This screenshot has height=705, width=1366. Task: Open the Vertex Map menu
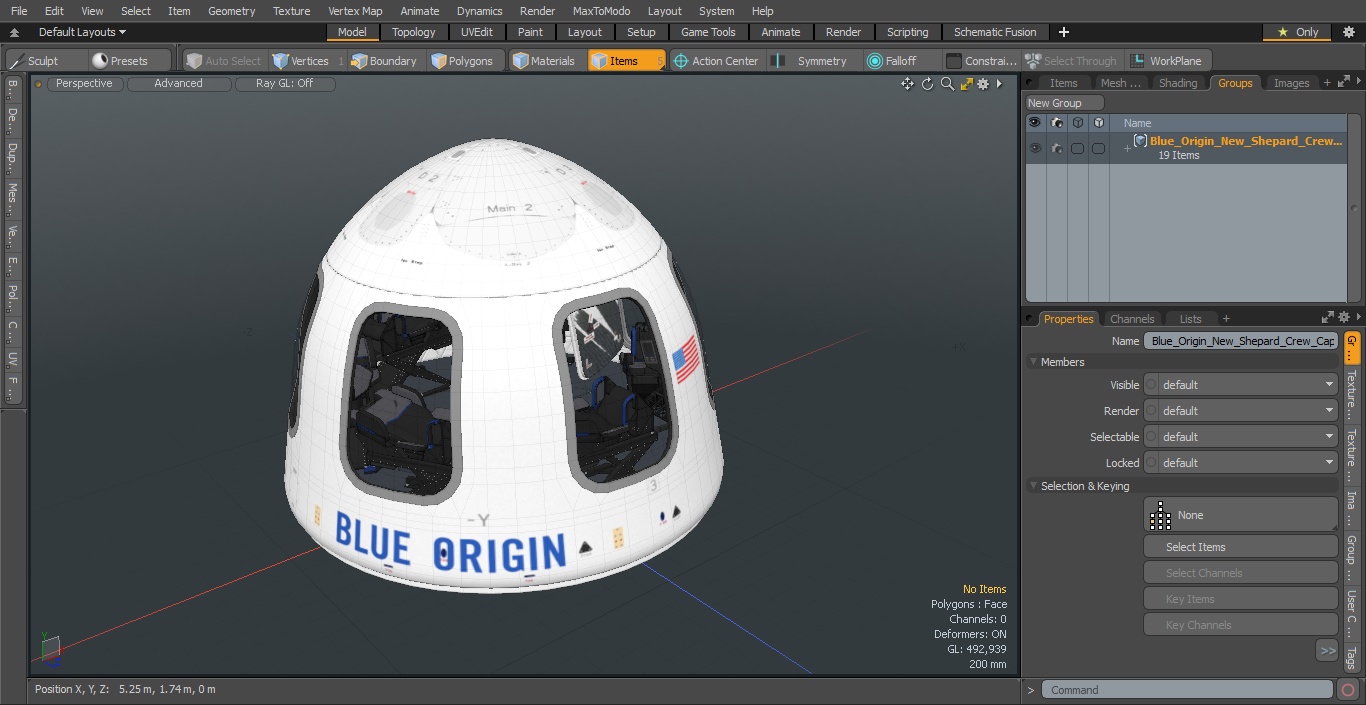point(355,11)
